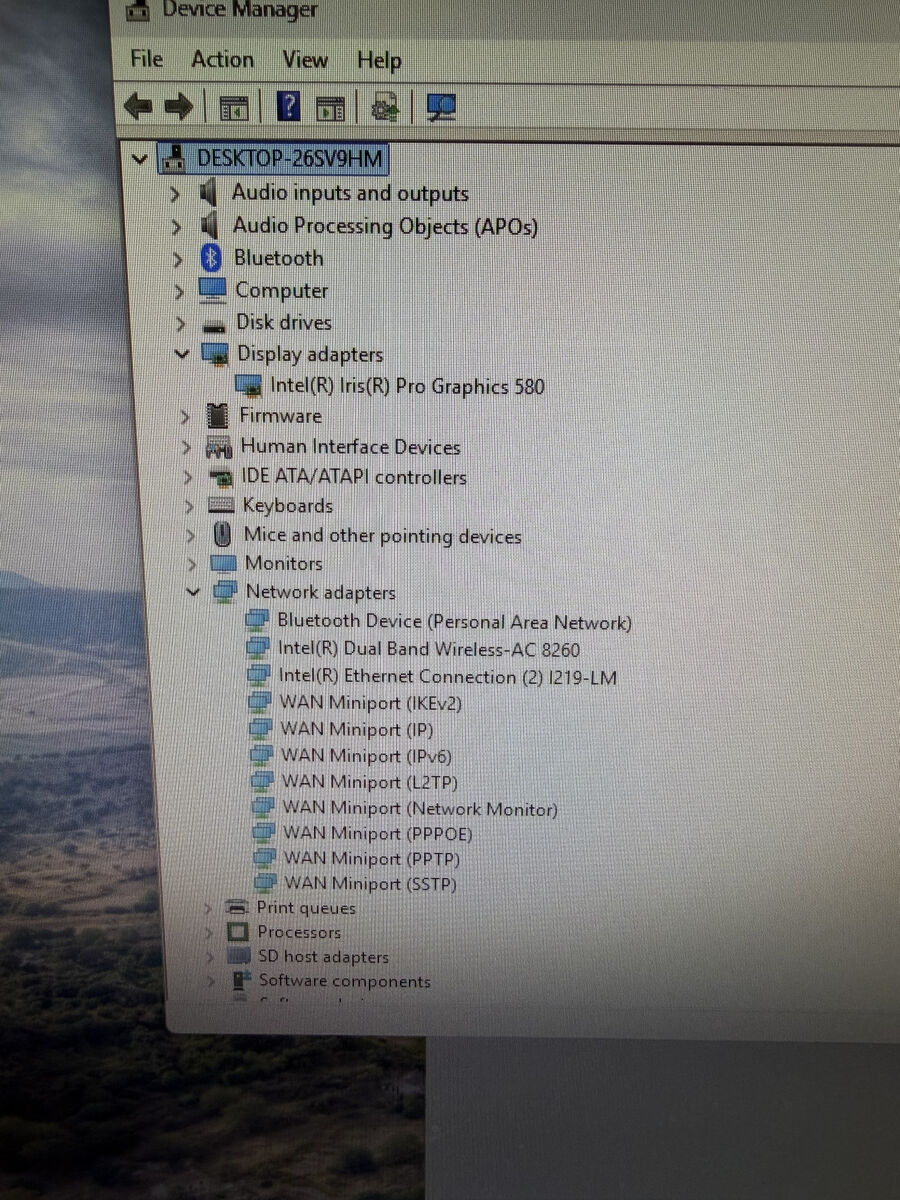This screenshot has width=900, height=1200.
Task: Select WAN Miniport (PPPOE) adapter
Action: 377,833
